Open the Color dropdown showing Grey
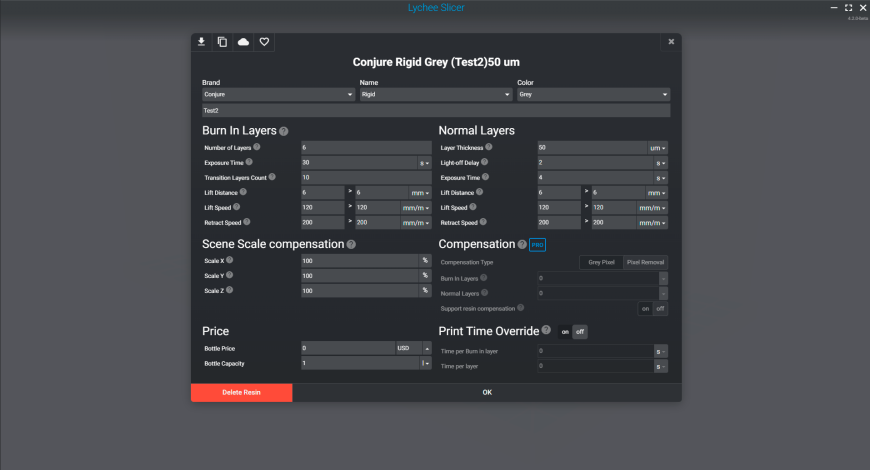The image size is (870, 470). tap(594, 94)
